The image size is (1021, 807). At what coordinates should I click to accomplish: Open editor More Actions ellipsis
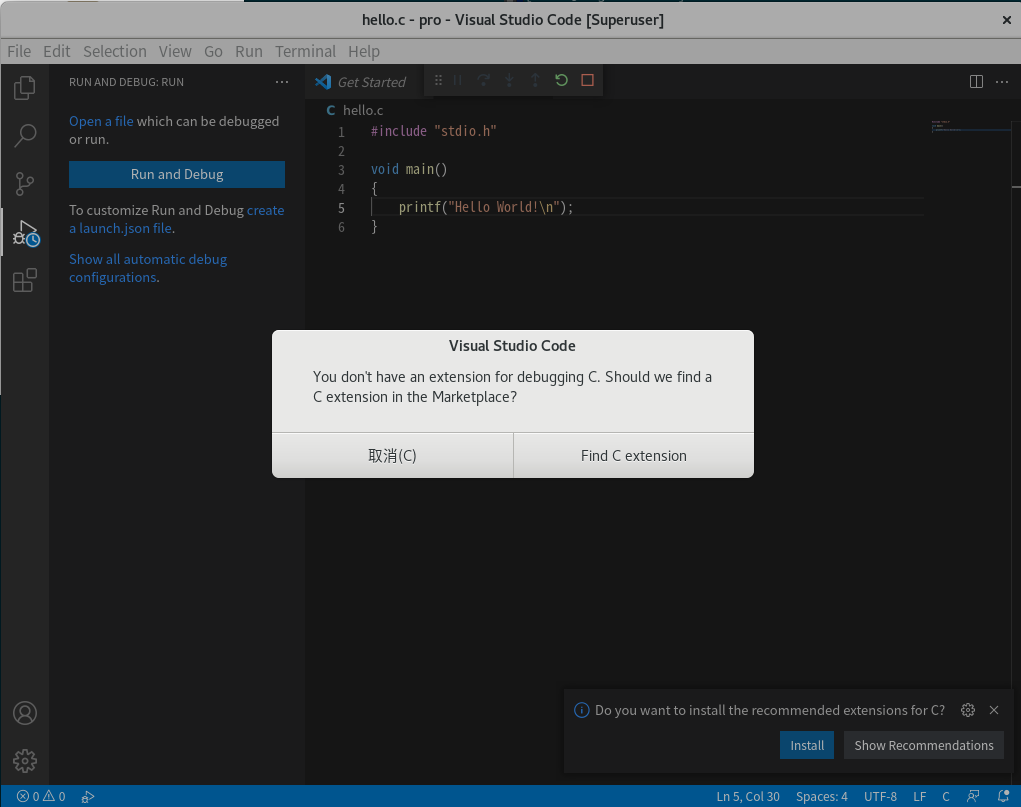tap(1002, 81)
